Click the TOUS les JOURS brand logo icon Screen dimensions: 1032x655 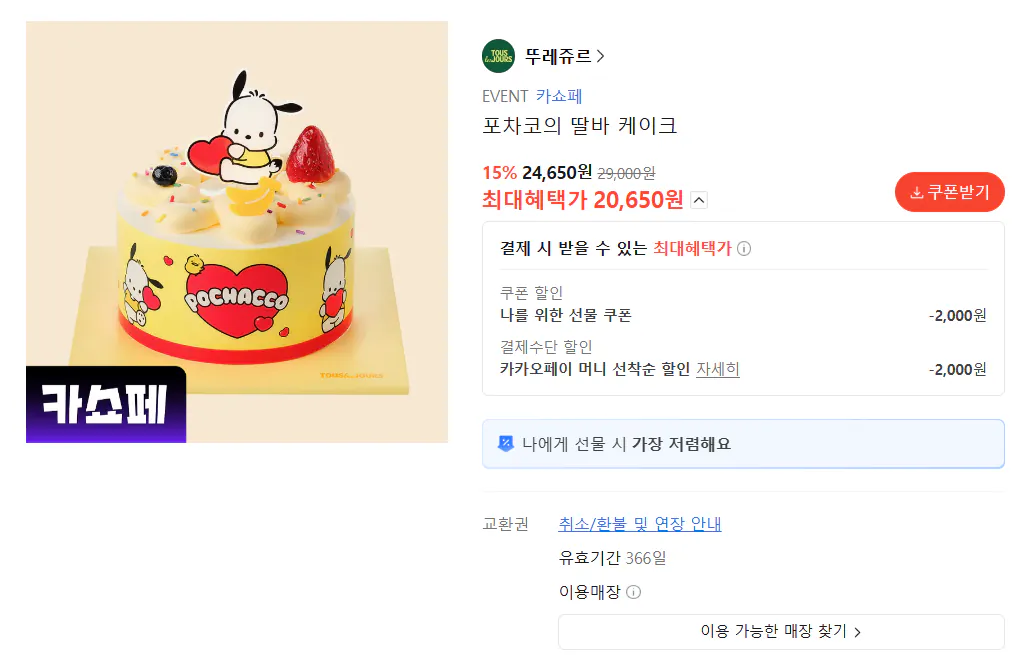497,56
